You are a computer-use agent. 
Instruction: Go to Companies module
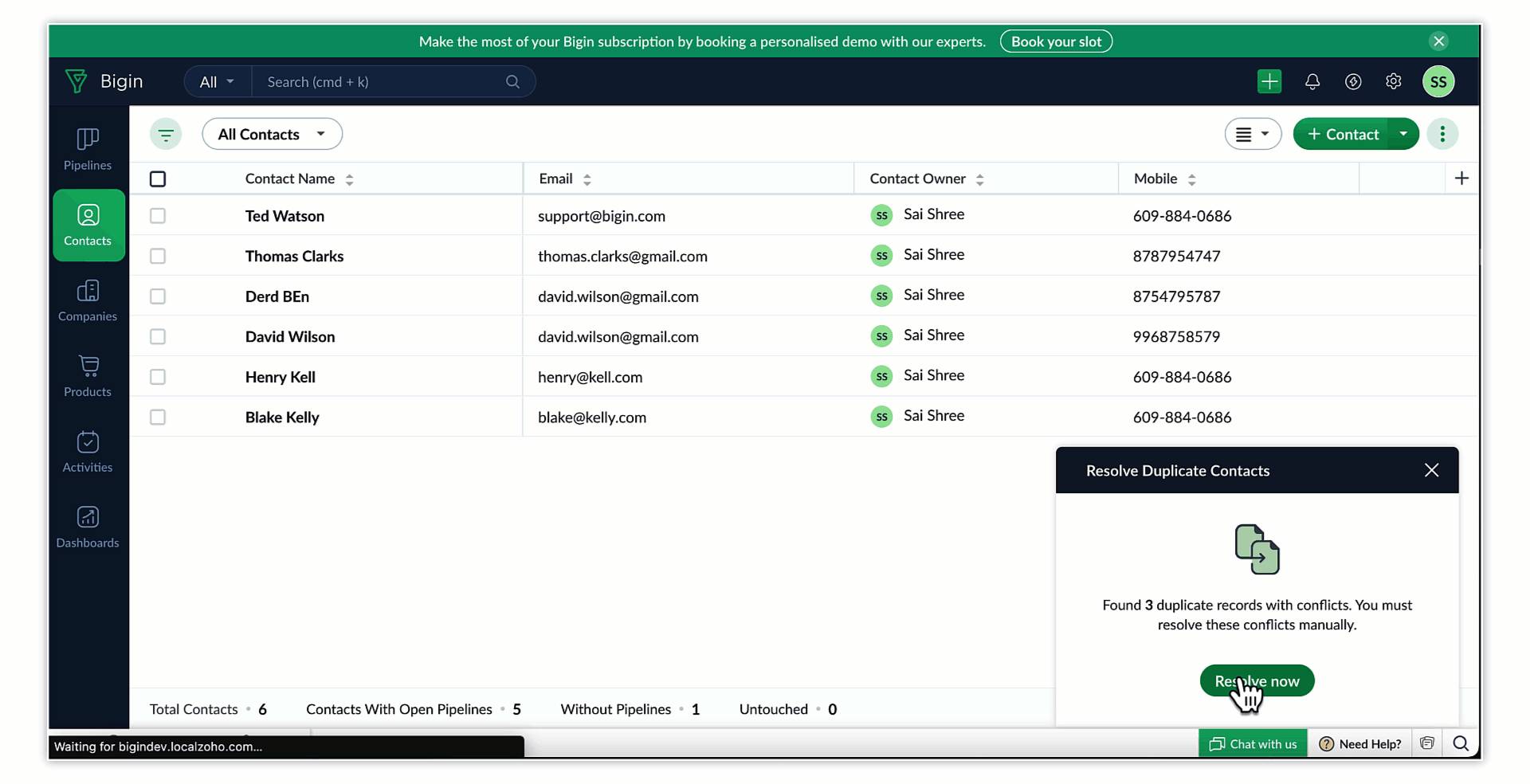[x=88, y=300]
